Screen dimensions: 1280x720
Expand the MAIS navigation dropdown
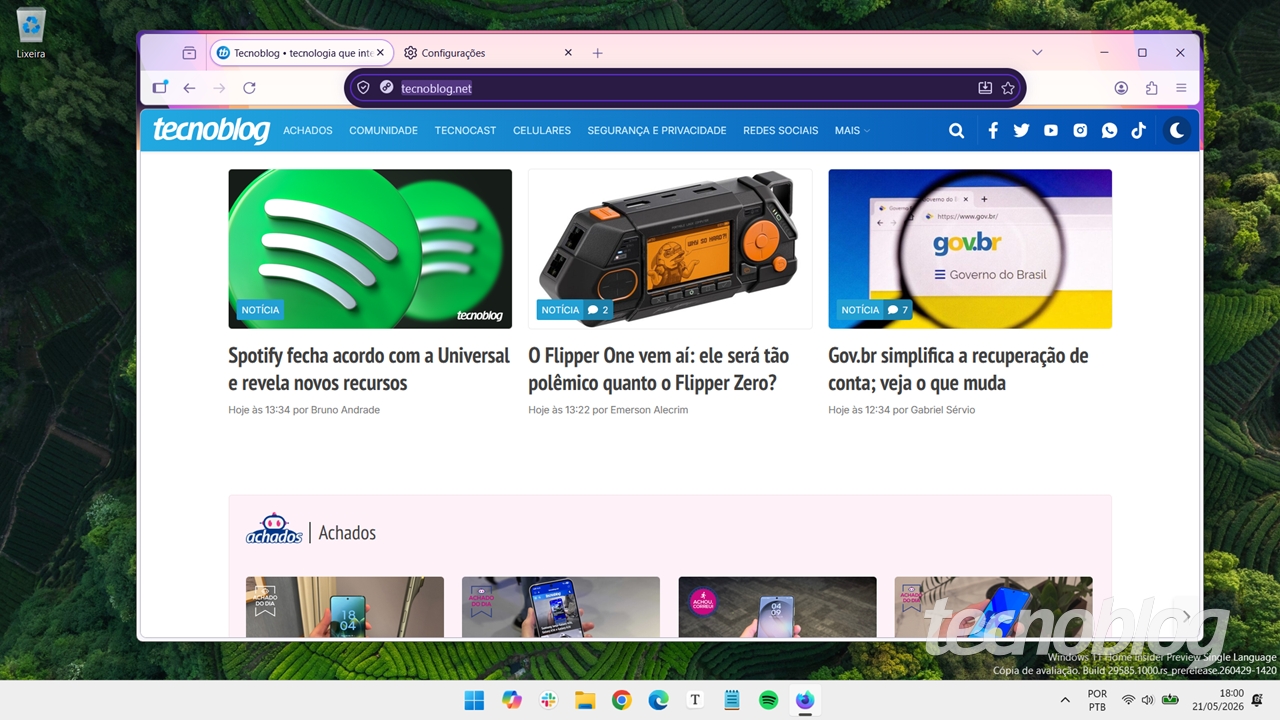coord(852,130)
